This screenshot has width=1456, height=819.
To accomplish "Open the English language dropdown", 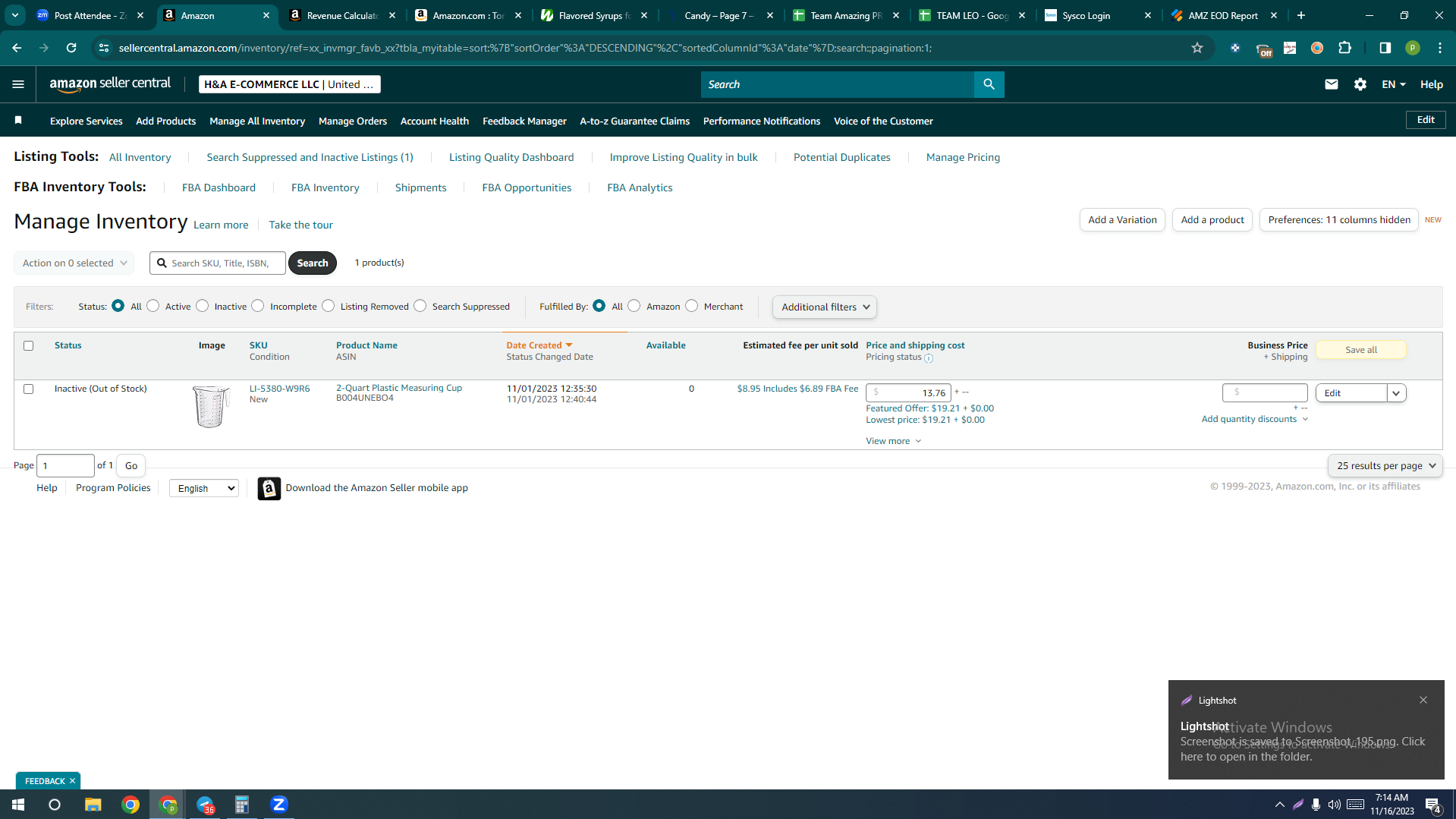I will pyautogui.click(x=204, y=488).
